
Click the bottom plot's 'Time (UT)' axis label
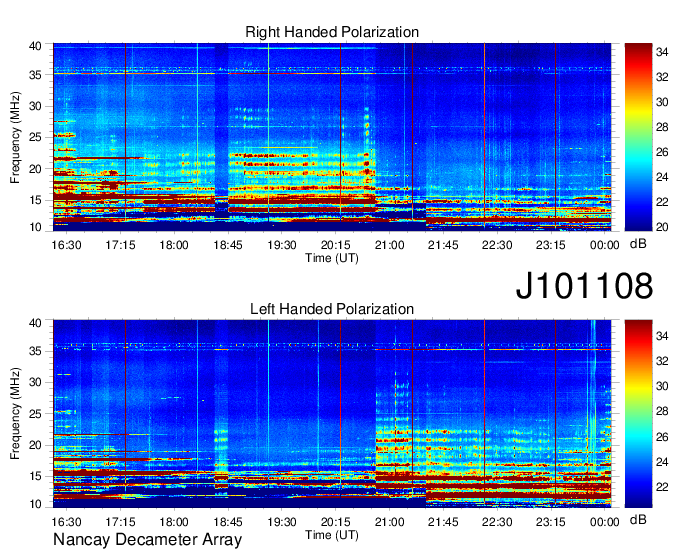(x=332, y=535)
